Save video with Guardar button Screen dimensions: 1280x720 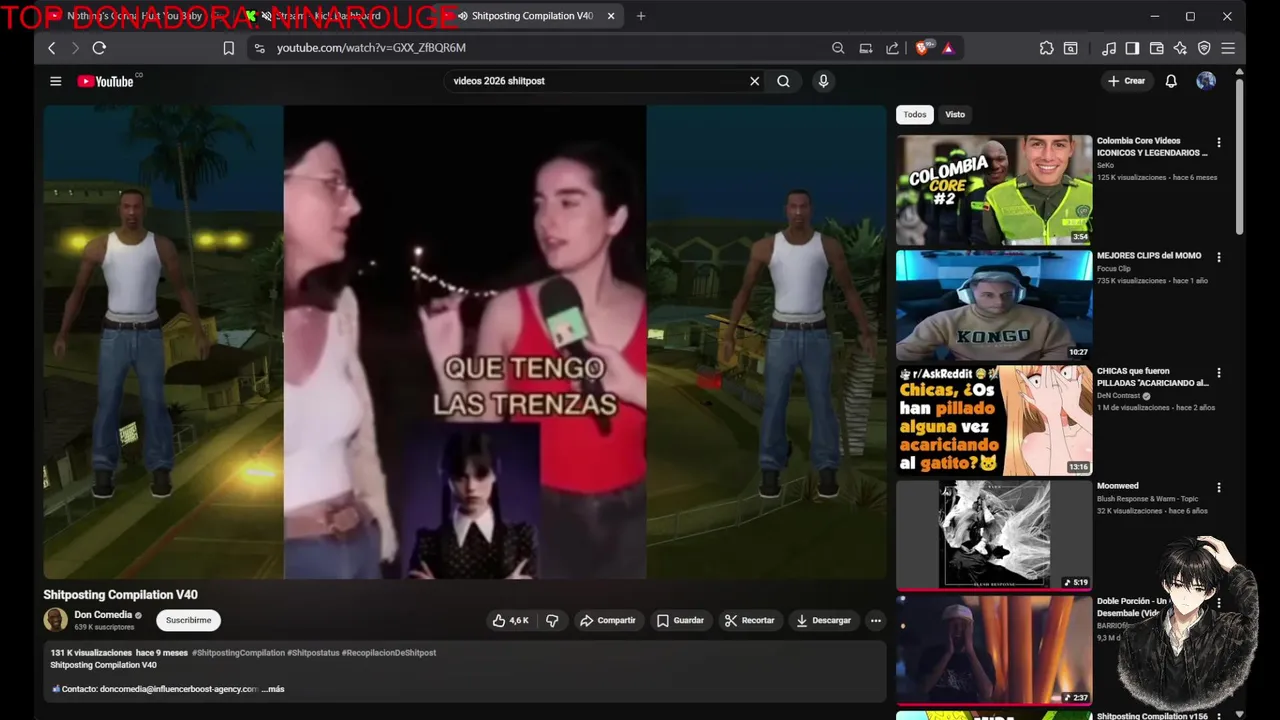coord(680,621)
